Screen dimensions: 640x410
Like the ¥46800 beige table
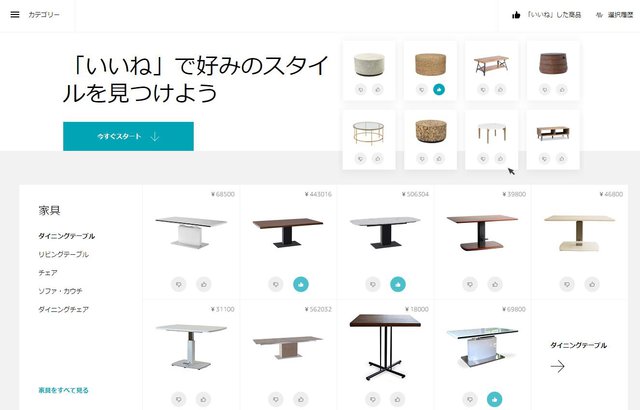(592, 284)
